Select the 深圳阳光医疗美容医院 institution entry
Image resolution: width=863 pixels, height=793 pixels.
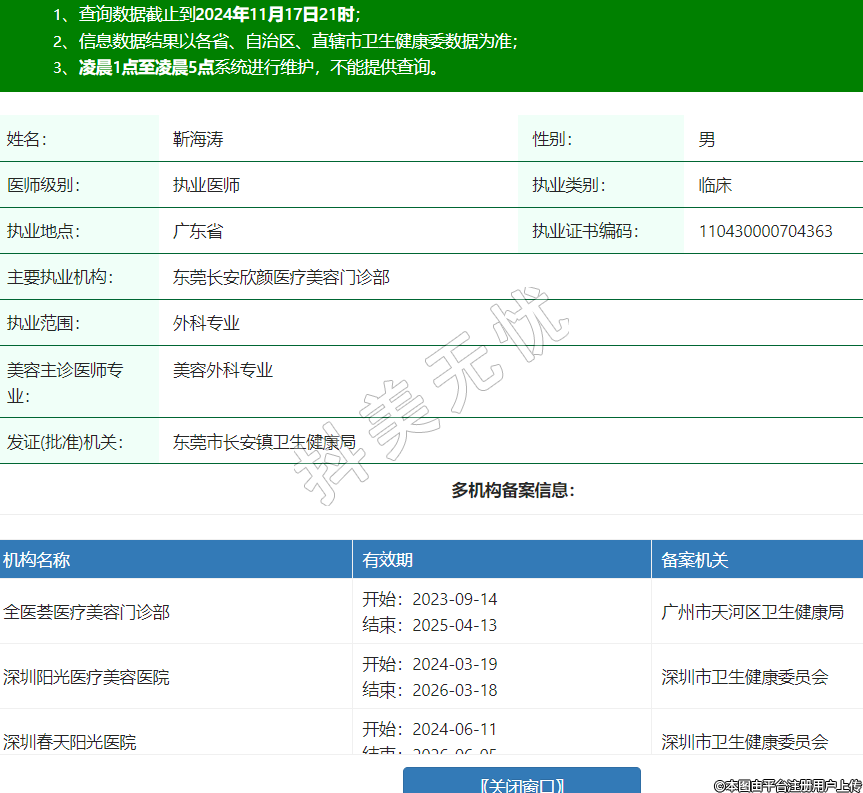pos(87,677)
